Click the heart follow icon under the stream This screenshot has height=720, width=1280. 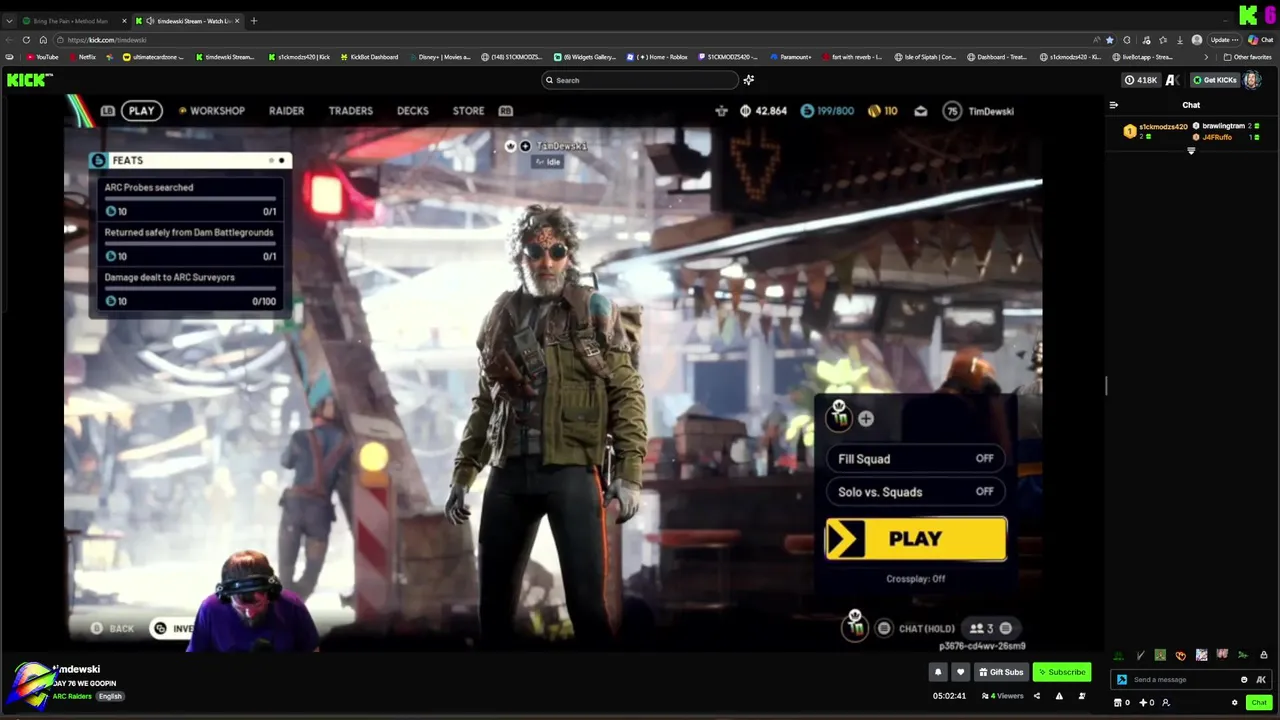coord(960,672)
